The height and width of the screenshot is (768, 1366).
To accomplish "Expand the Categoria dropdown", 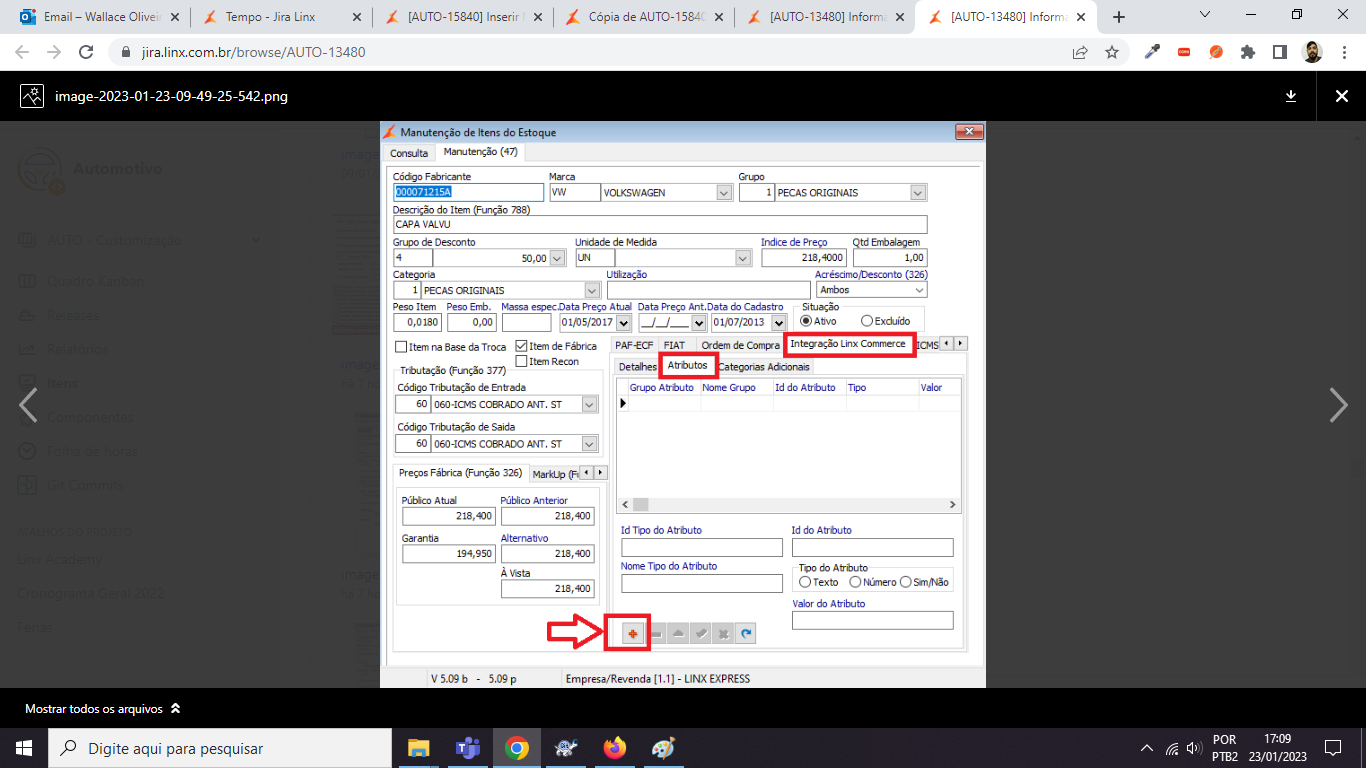I will (592, 290).
